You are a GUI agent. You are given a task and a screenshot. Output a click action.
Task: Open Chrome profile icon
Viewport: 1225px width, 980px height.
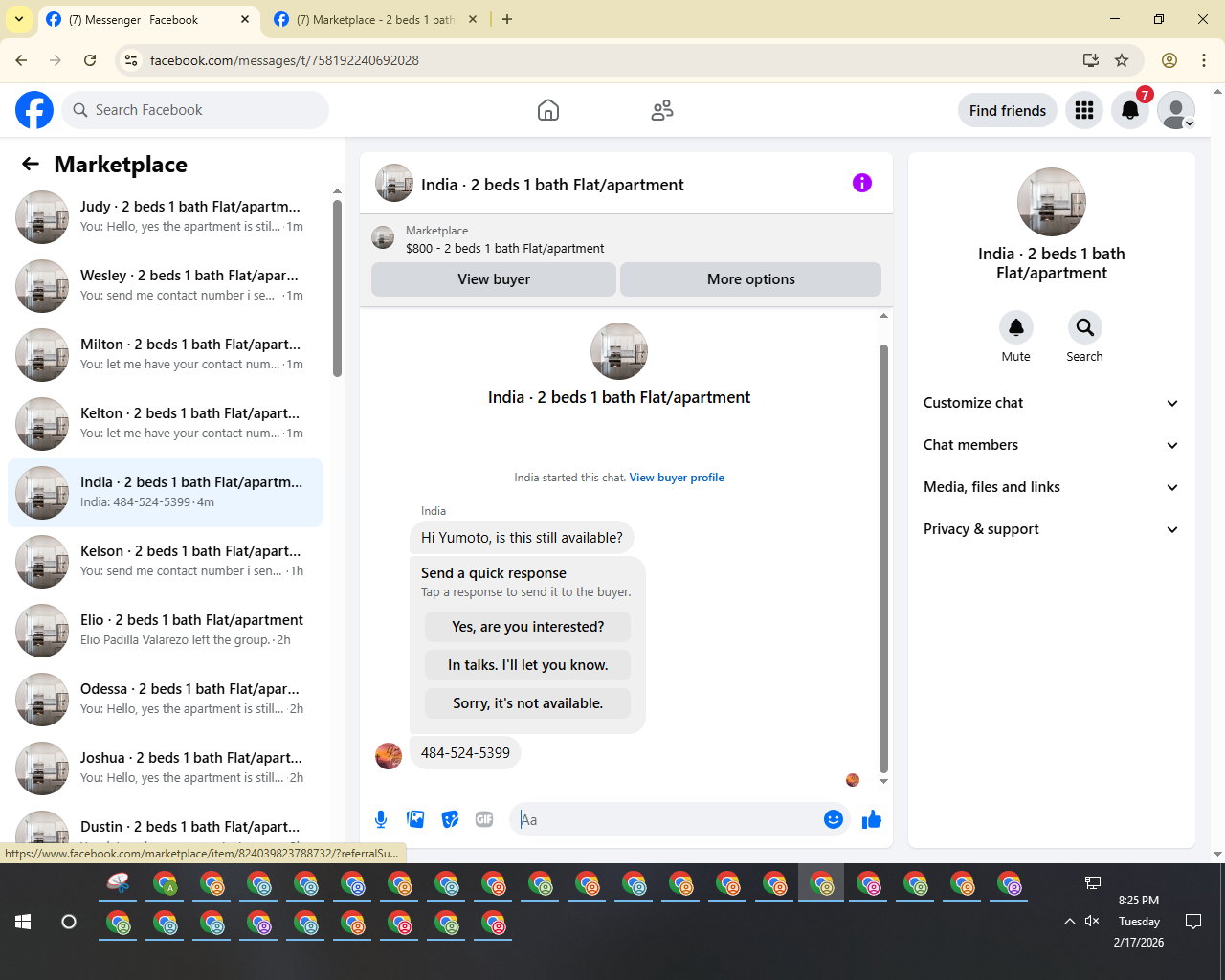tap(1169, 60)
